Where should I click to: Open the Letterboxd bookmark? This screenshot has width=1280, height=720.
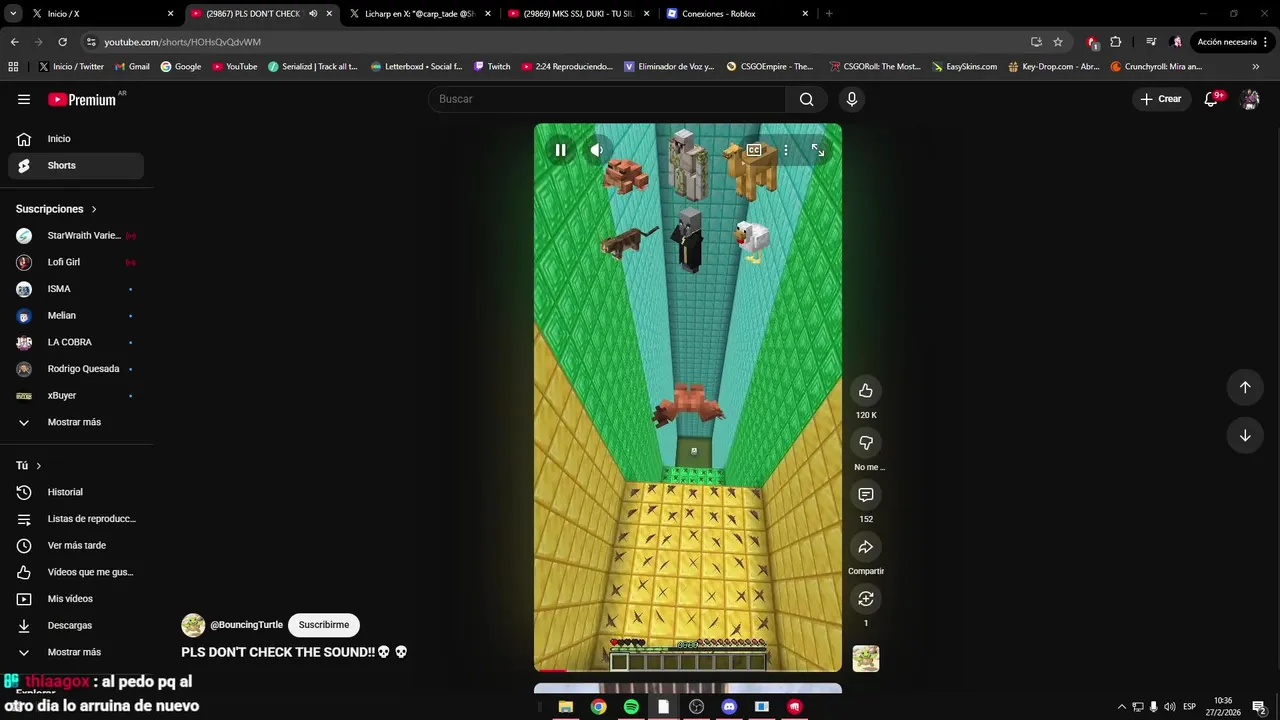(416, 67)
